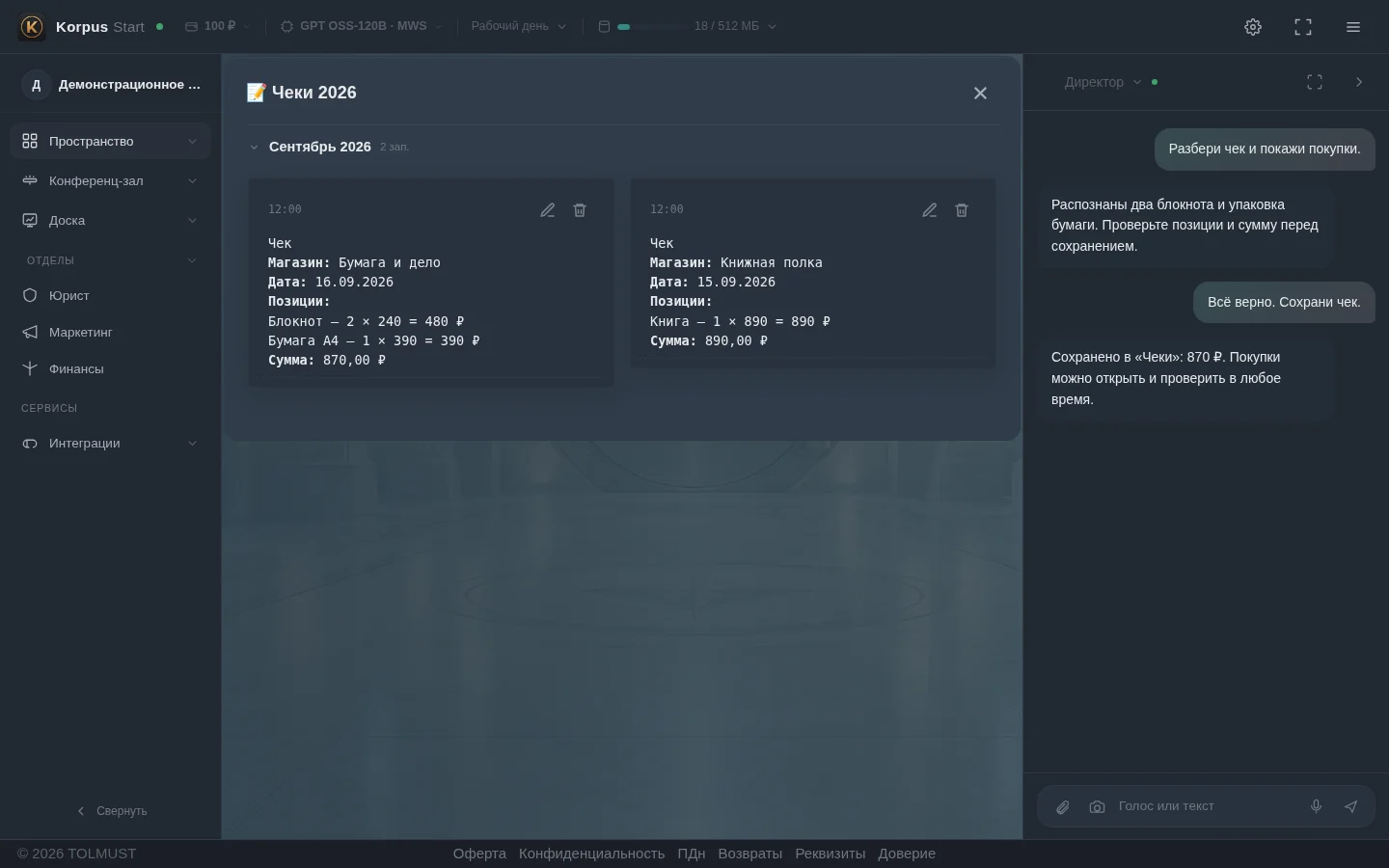Click the wallet balance 100 ₽
Viewport: 1389px width, 868px height.
[218, 26]
